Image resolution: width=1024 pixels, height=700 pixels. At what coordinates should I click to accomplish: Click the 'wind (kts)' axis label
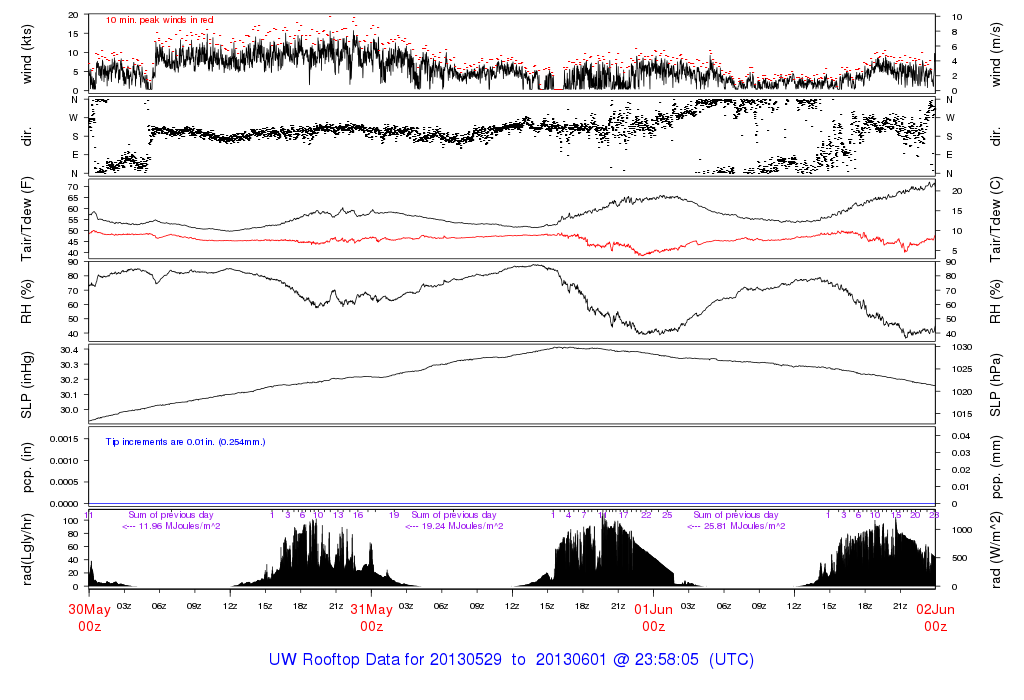click(x=28, y=53)
